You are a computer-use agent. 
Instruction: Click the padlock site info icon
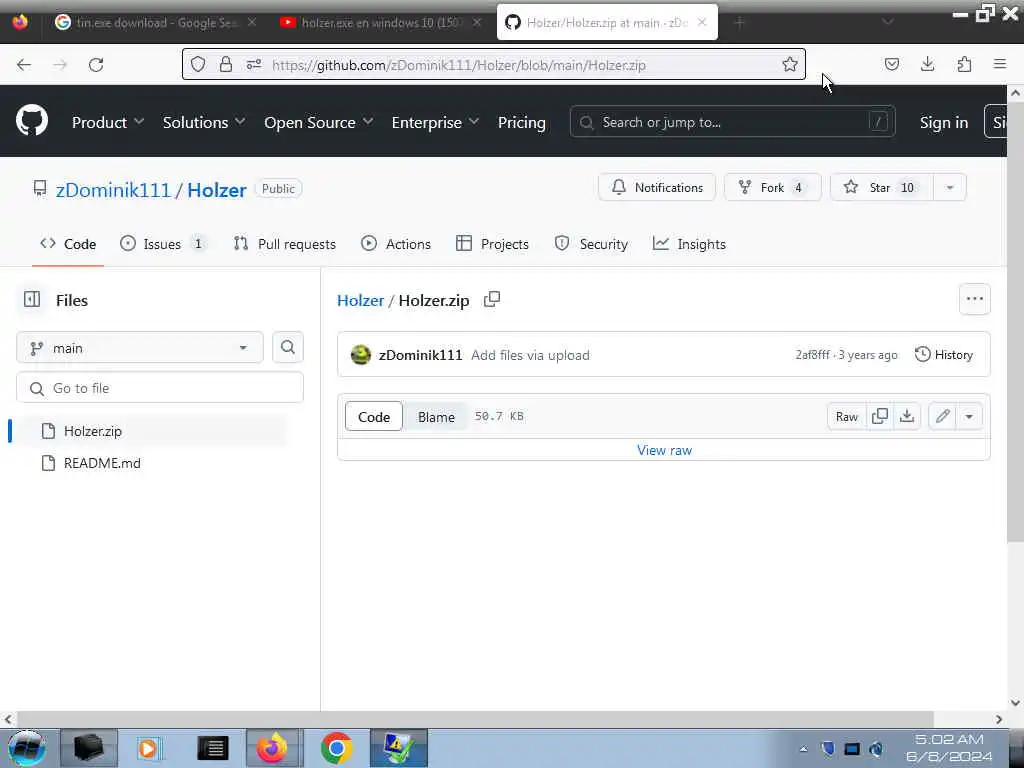coord(226,64)
